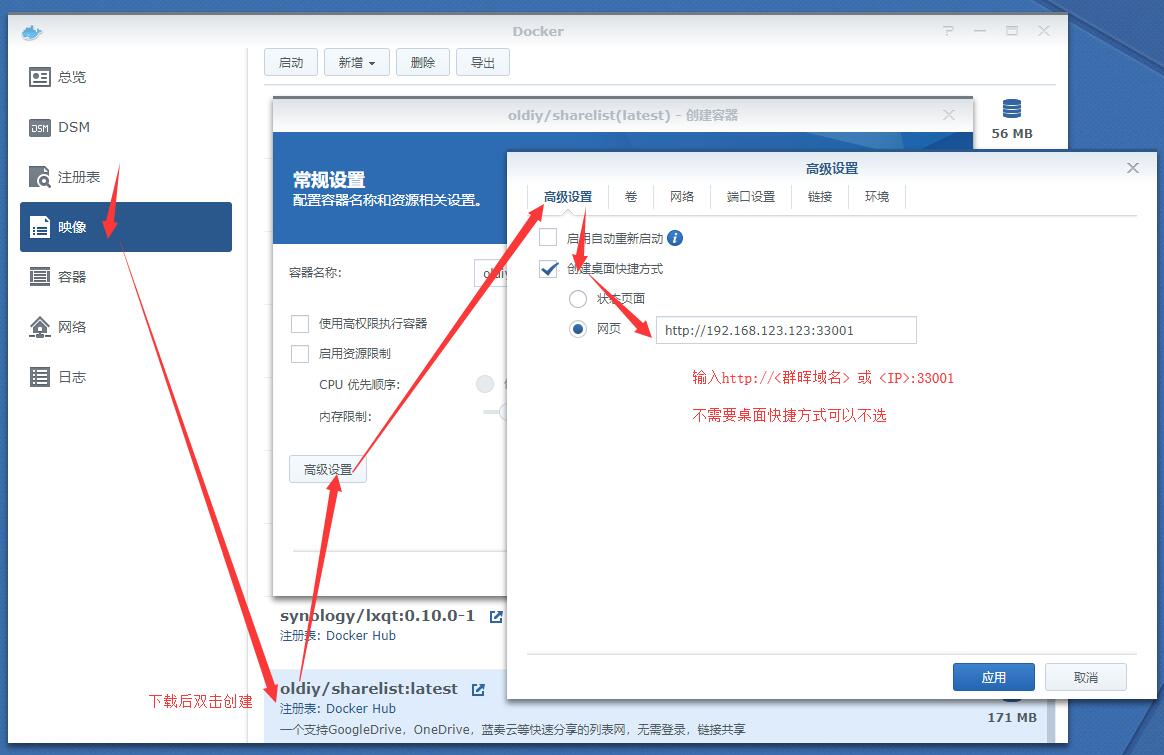Enable 使用高权限执行容器 checkbox
This screenshot has width=1164, height=755.
300,324
